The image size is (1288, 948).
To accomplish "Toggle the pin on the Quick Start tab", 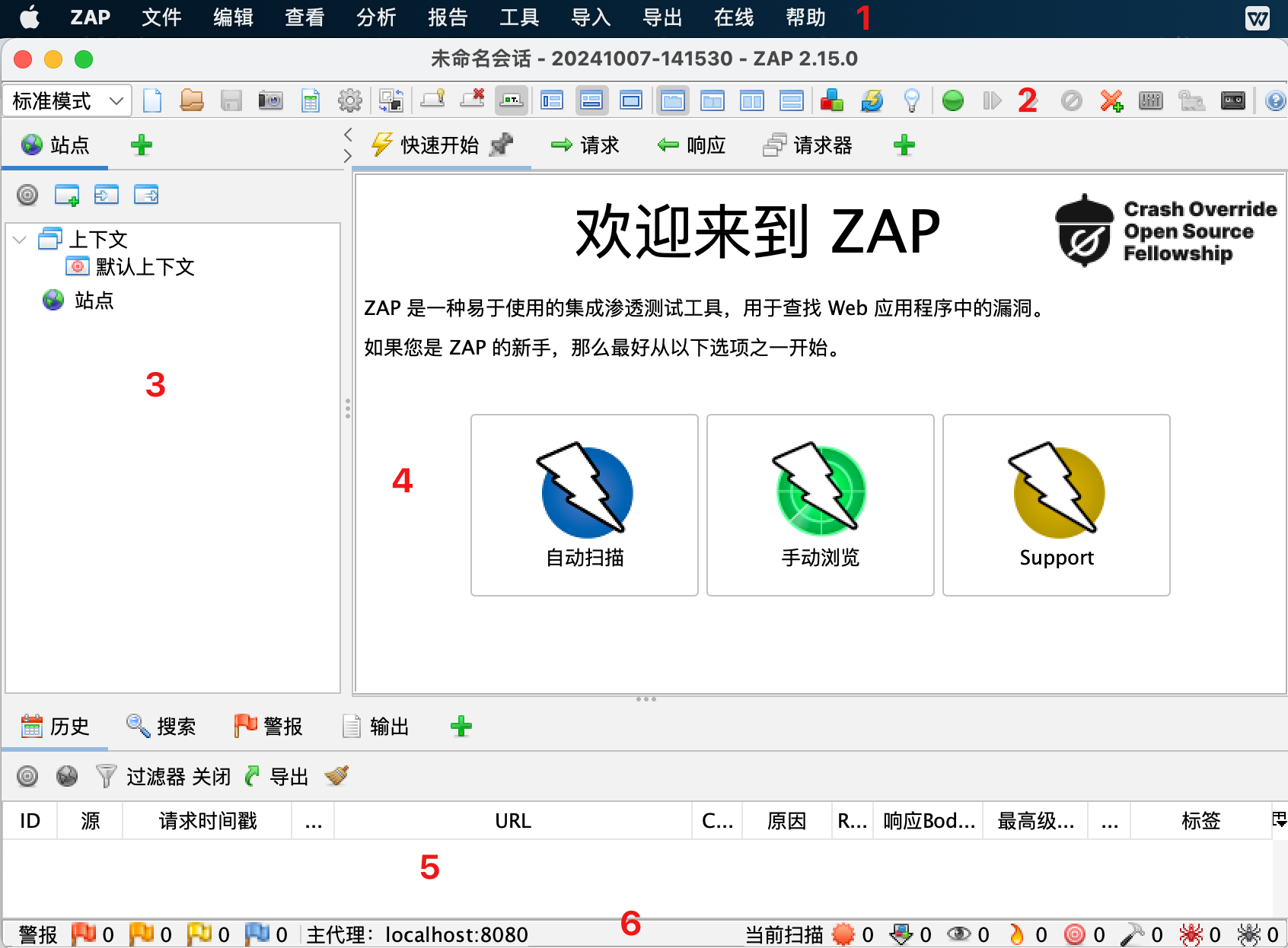I will pyautogui.click(x=501, y=144).
